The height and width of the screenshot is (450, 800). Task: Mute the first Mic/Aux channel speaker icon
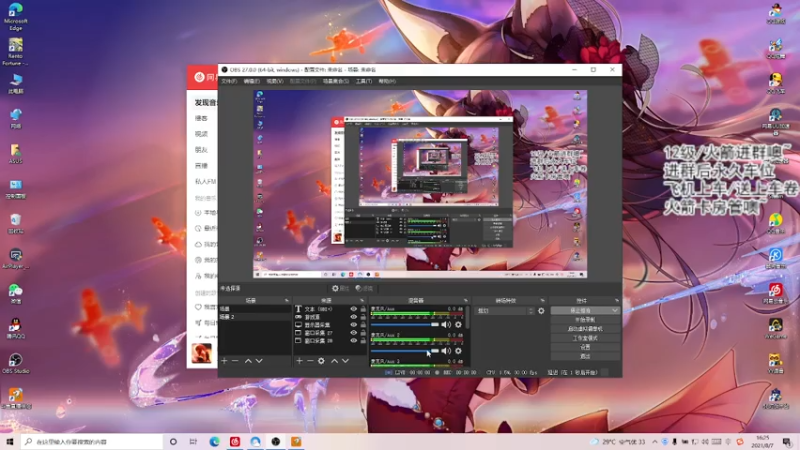click(446, 324)
